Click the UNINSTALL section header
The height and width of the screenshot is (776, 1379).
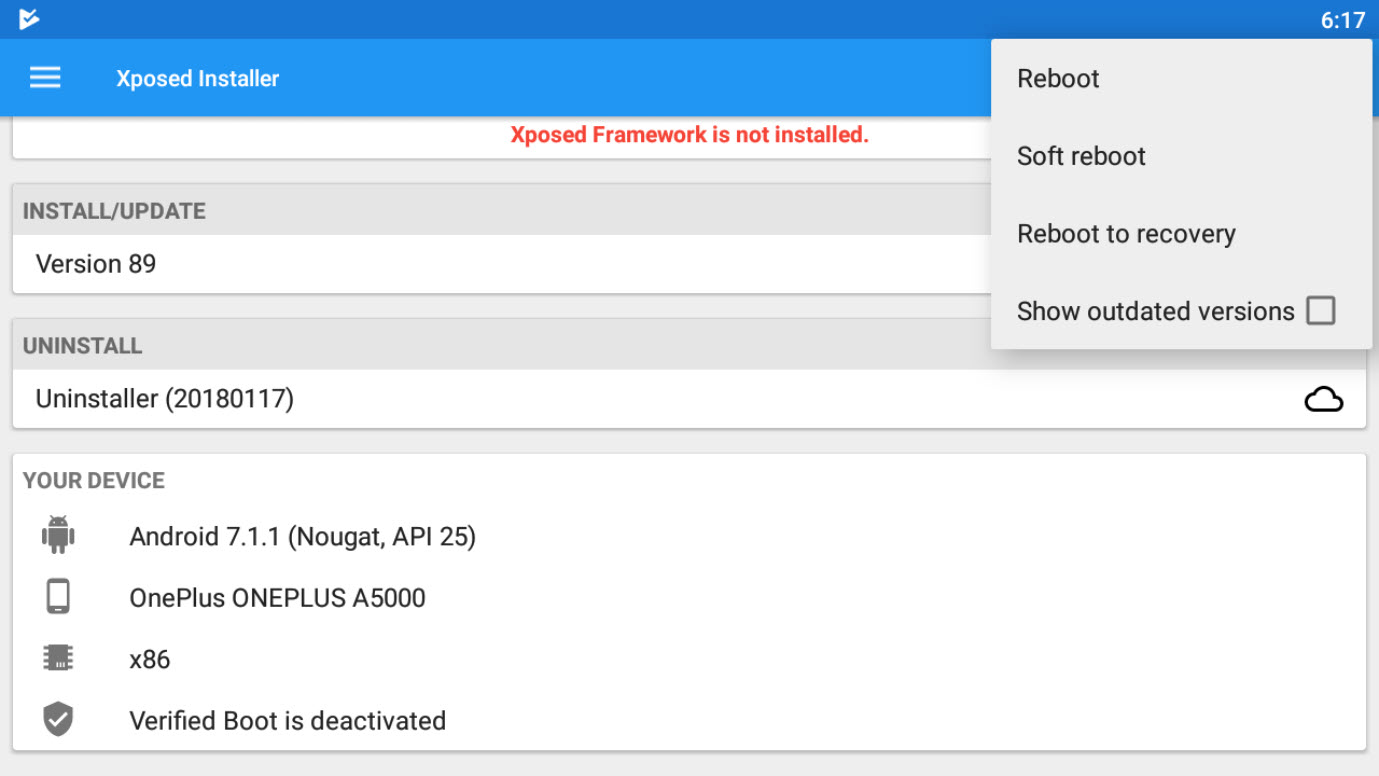[82, 346]
